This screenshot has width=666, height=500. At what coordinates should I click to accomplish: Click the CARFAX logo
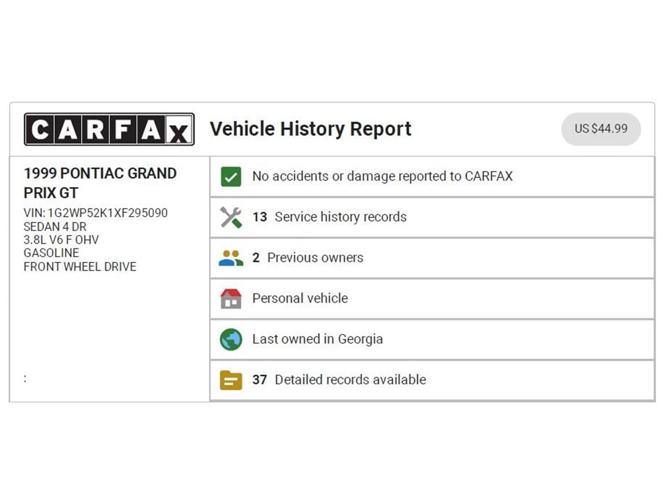pos(109,130)
